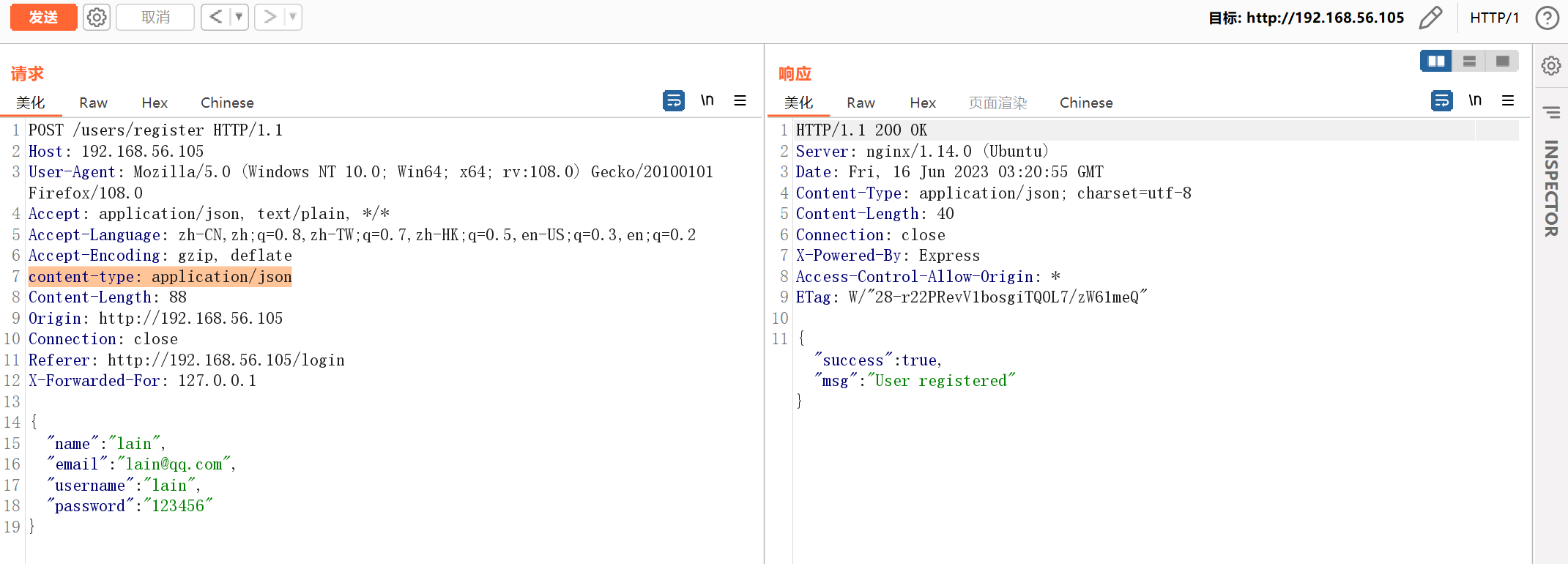The width and height of the screenshot is (1568, 564).
Task: Click the "username":"lain" JSON line
Action: tap(124, 486)
